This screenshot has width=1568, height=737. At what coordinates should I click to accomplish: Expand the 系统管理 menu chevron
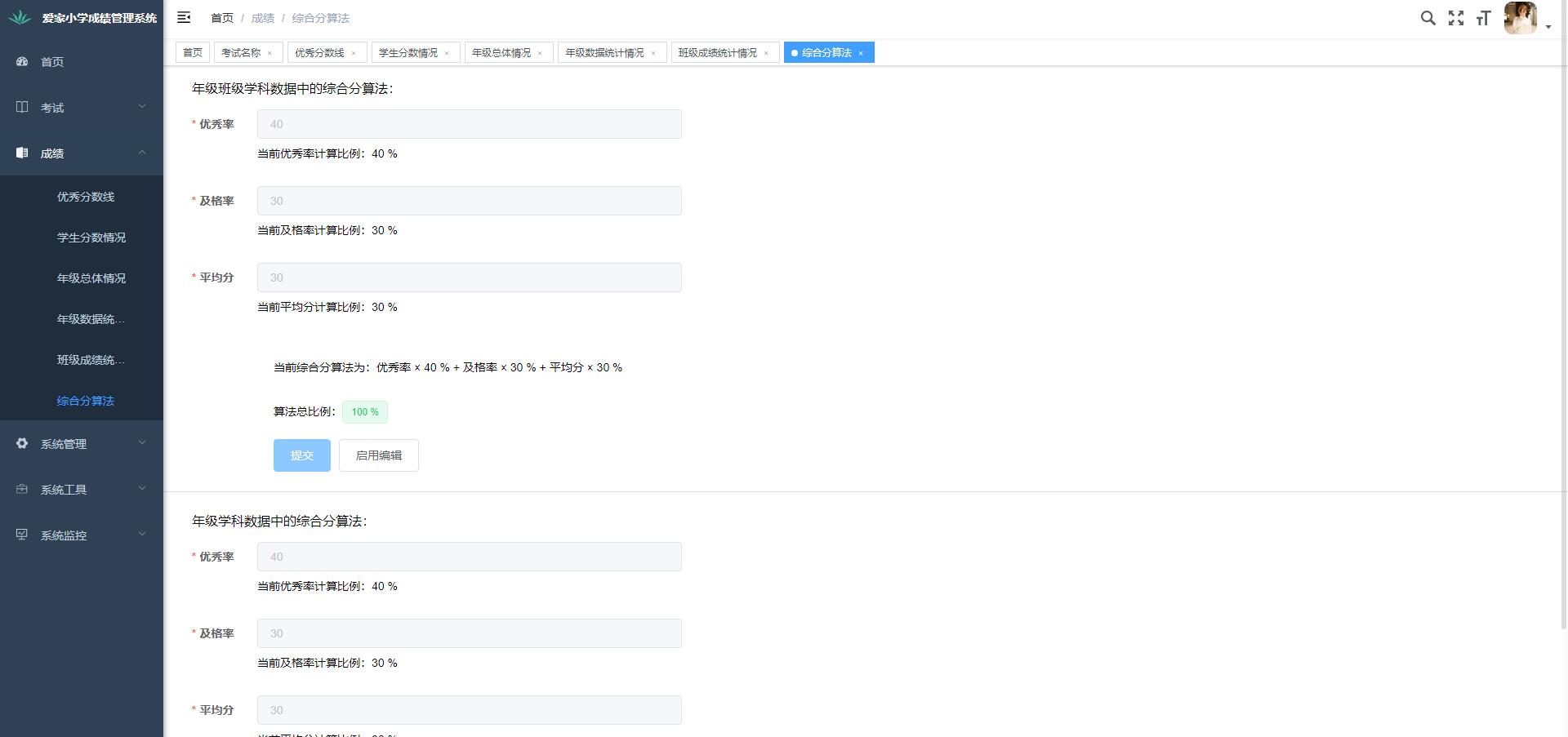[x=142, y=442]
